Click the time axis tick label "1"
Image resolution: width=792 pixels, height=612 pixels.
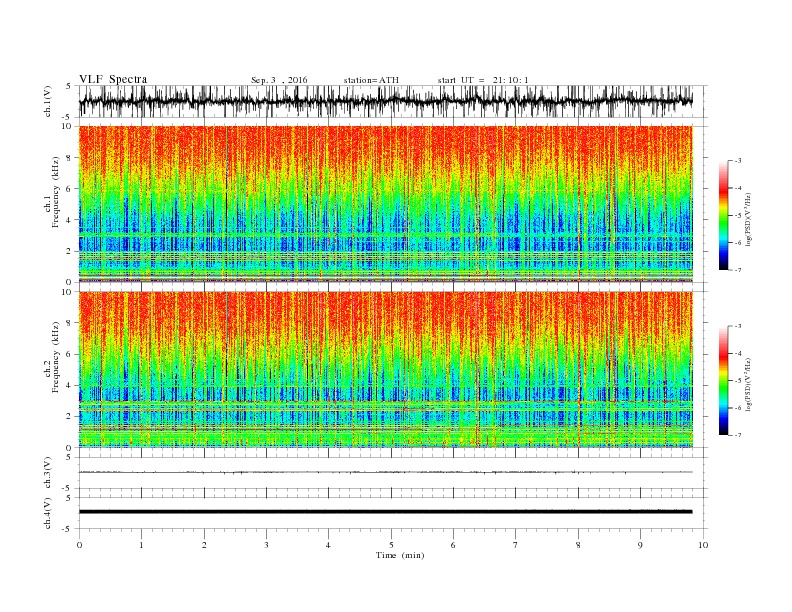141,545
